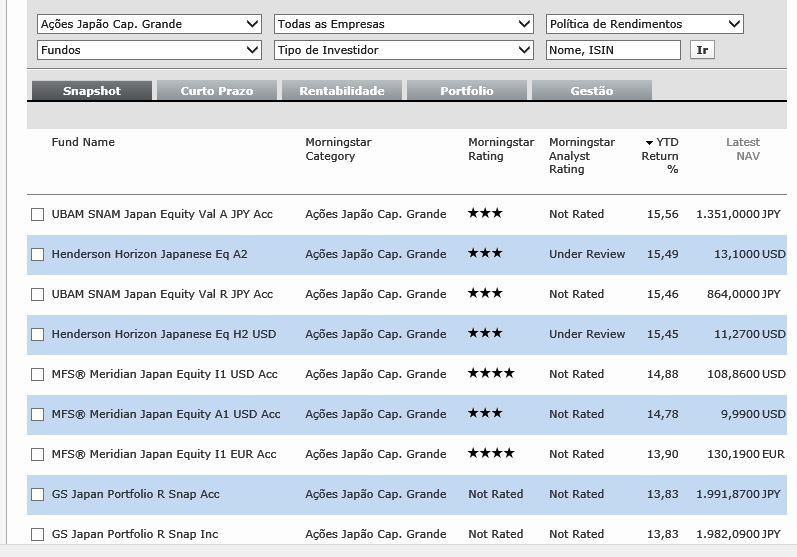Click the three-star rating of UBAM SNAM Val A
797x557 pixels.
[x=485, y=213]
